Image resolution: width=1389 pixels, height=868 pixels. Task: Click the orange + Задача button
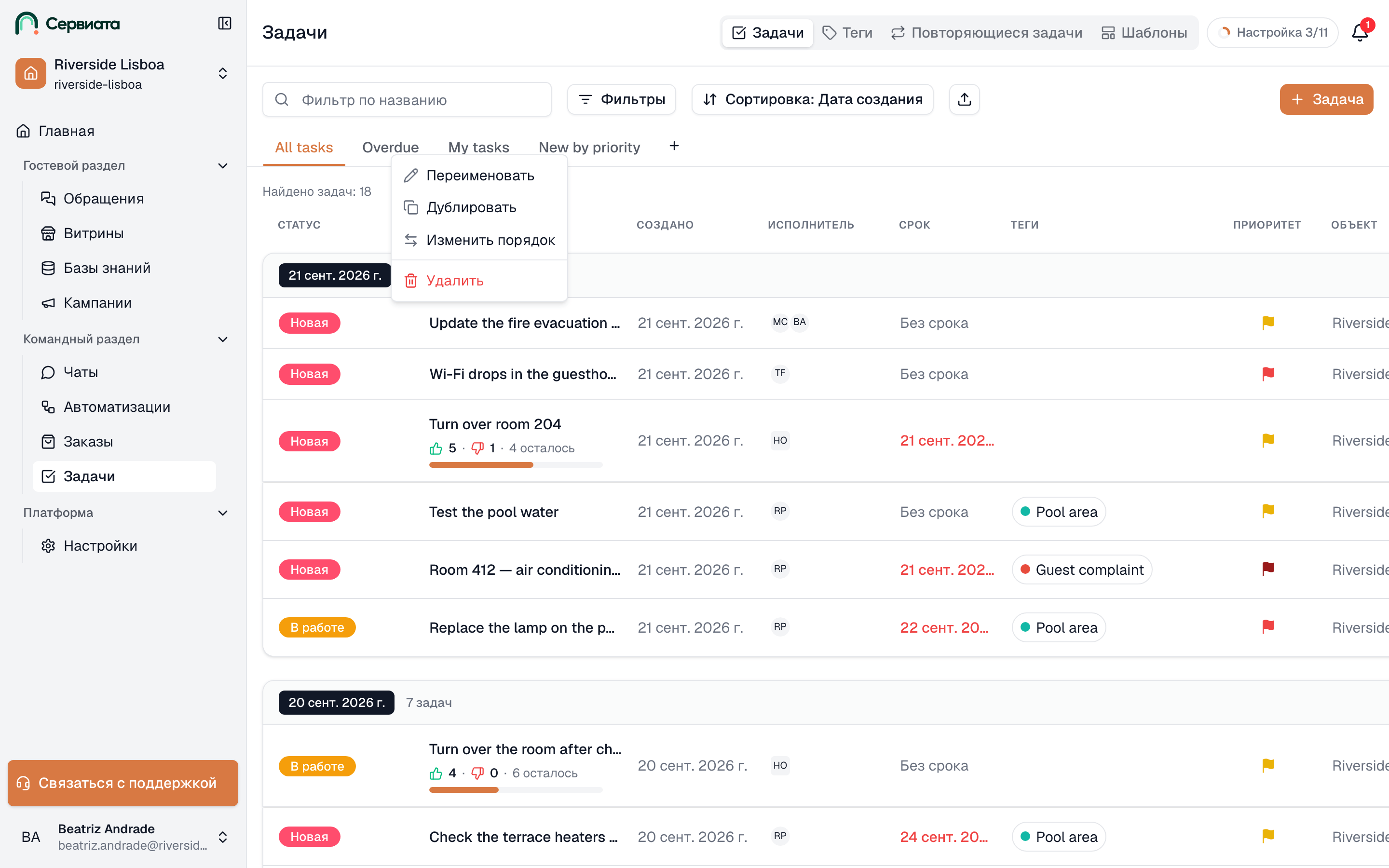(x=1326, y=99)
